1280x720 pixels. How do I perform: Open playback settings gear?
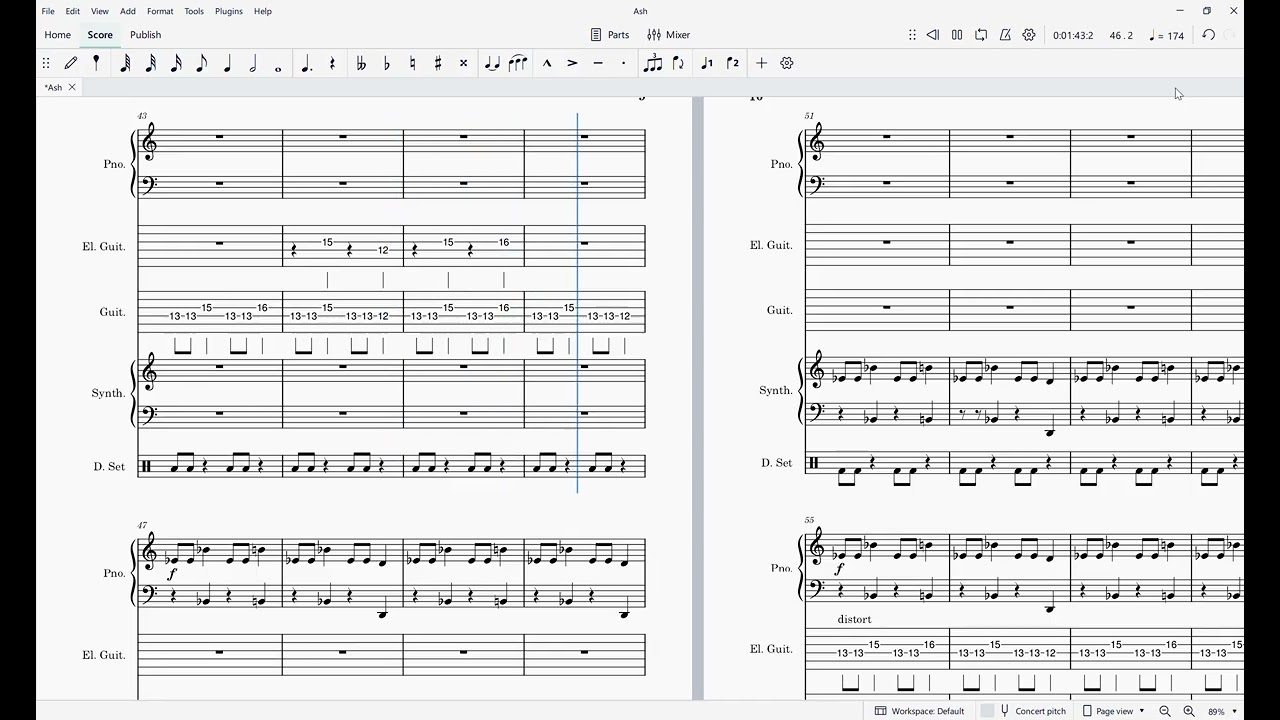[1029, 35]
